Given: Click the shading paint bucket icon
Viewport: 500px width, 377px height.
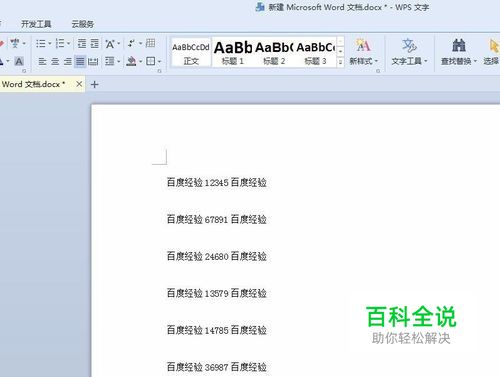Looking at the screenshot, I should point(131,61).
